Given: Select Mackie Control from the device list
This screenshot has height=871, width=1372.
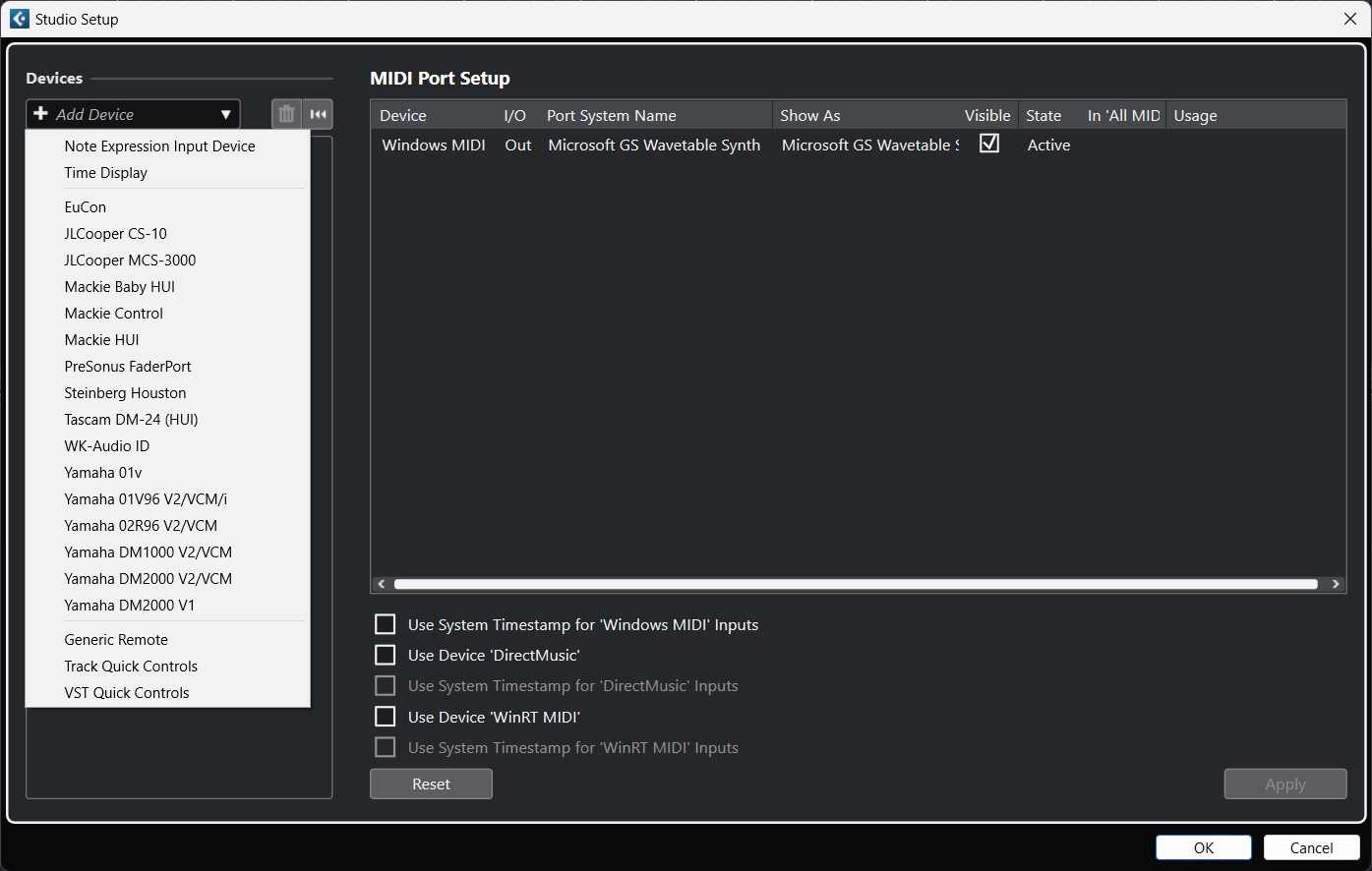Looking at the screenshot, I should [113, 313].
